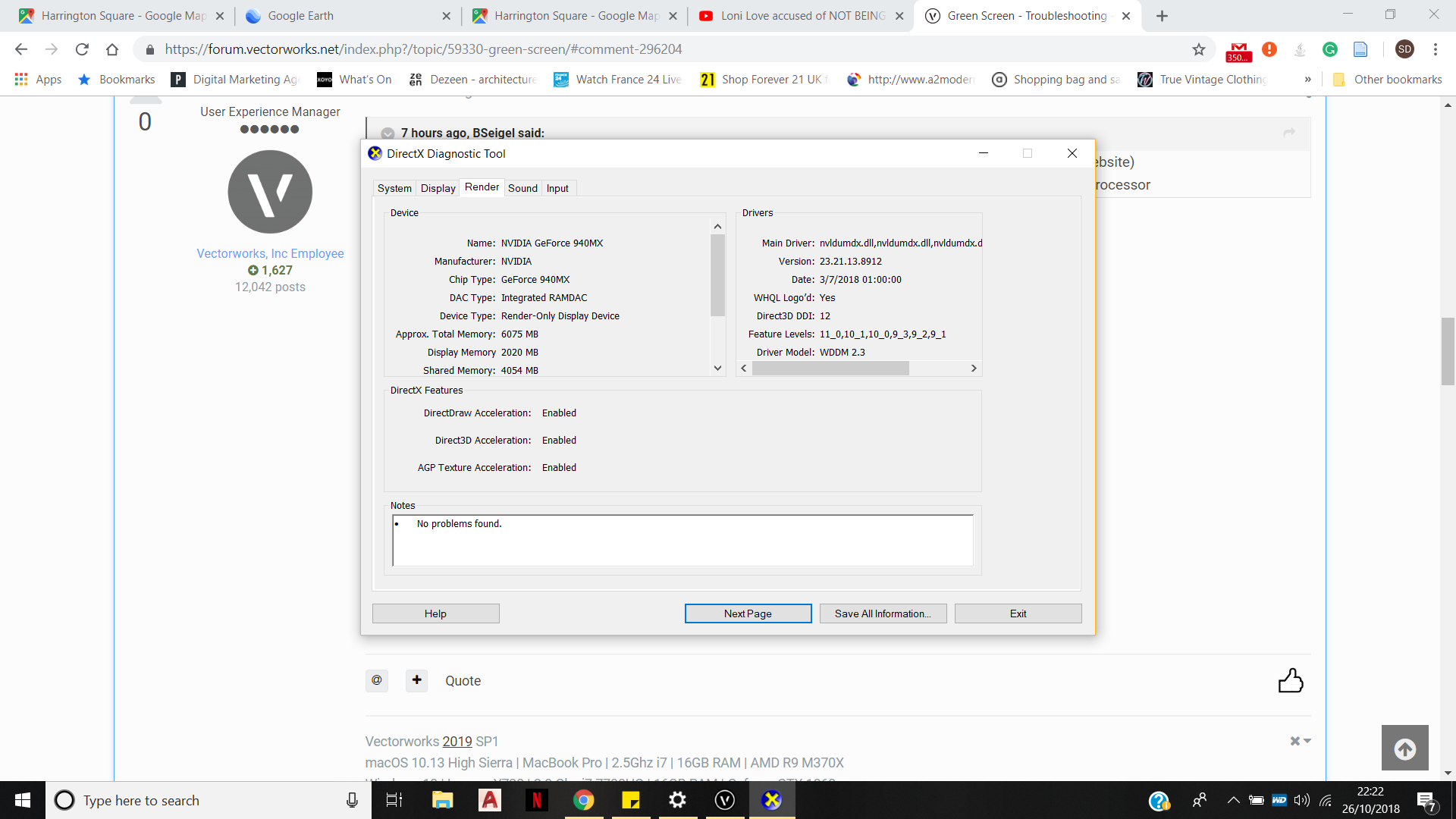Screen dimensions: 1456x819
Task: Switch to the Display tab
Action: pyautogui.click(x=438, y=188)
